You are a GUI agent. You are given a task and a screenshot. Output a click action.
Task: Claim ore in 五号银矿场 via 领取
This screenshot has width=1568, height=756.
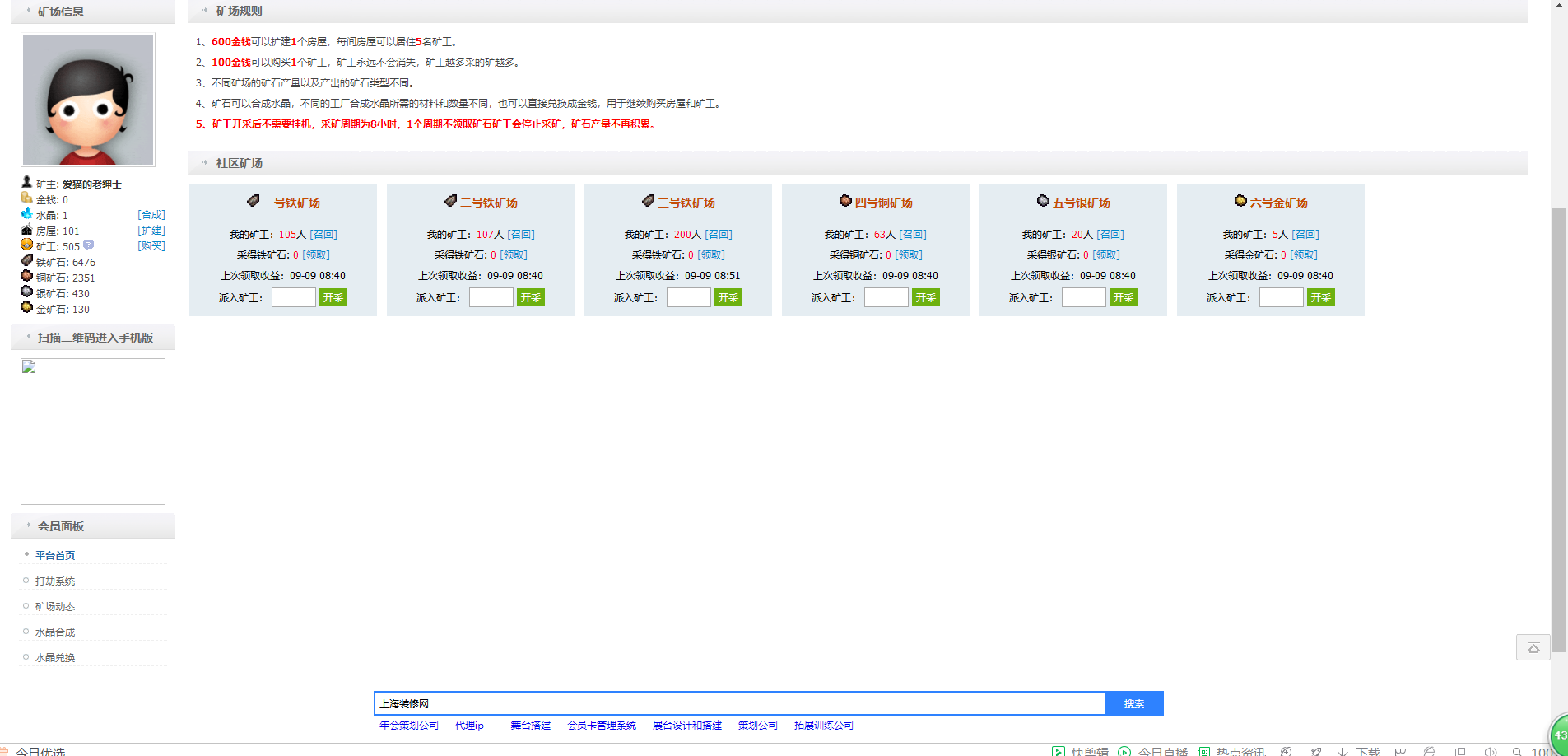coord(1106,255)
